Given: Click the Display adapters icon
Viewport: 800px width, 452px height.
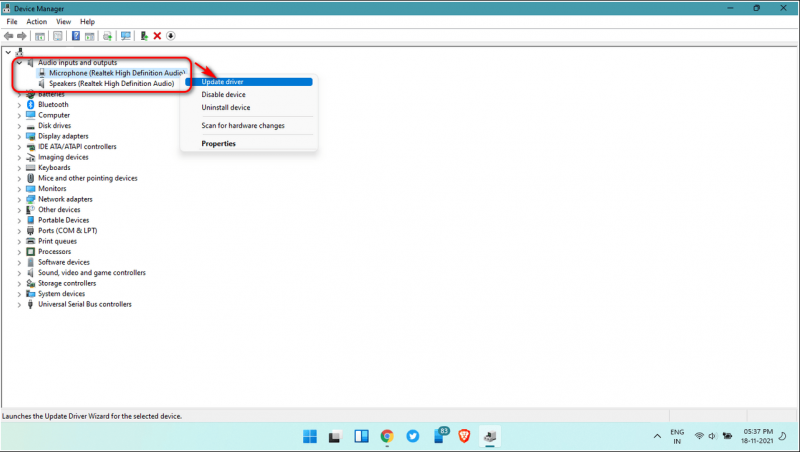Looking at the screenshot, I should click(30, 136).
